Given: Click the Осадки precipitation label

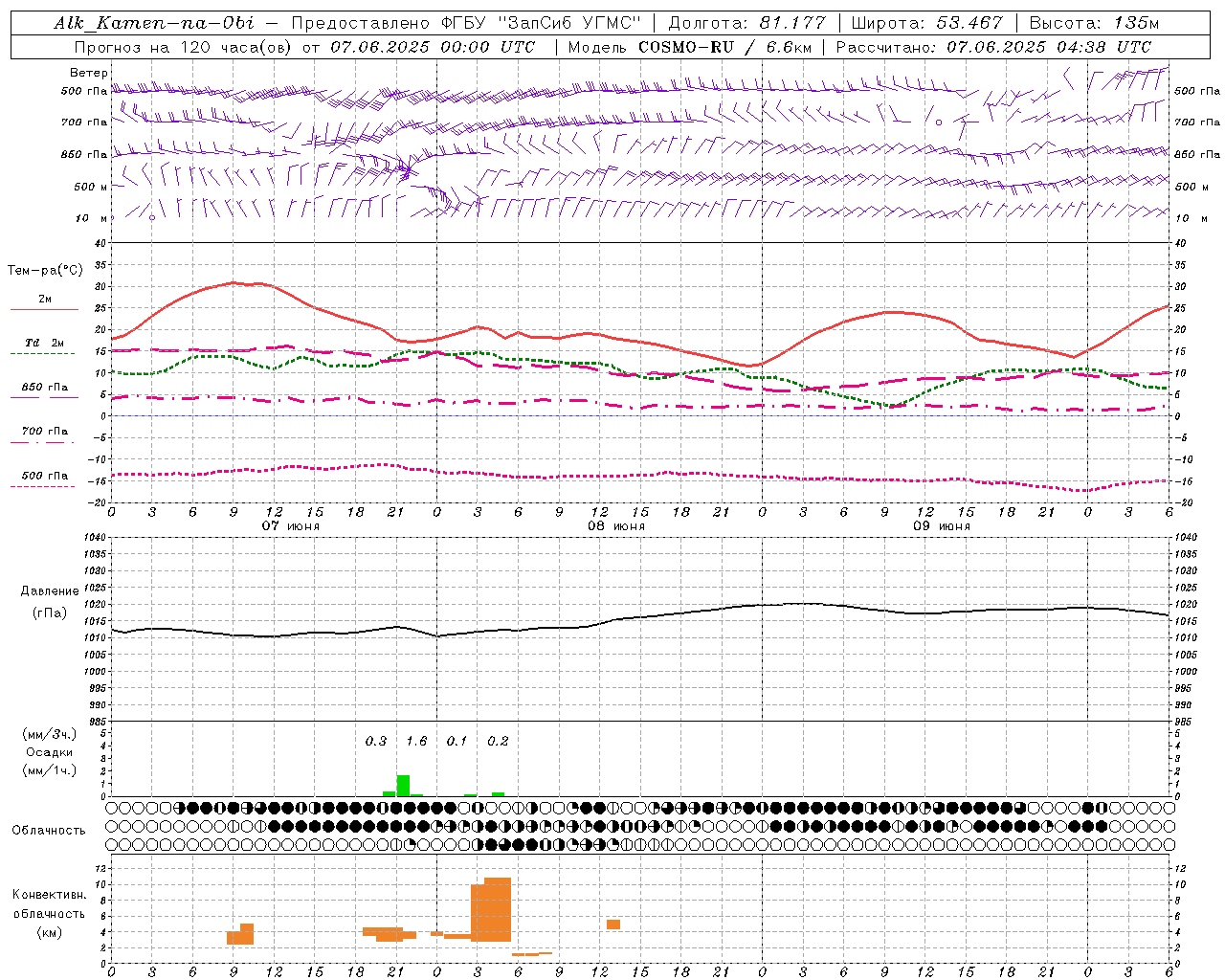Looking at the screenshot, I should coord(49,752).
